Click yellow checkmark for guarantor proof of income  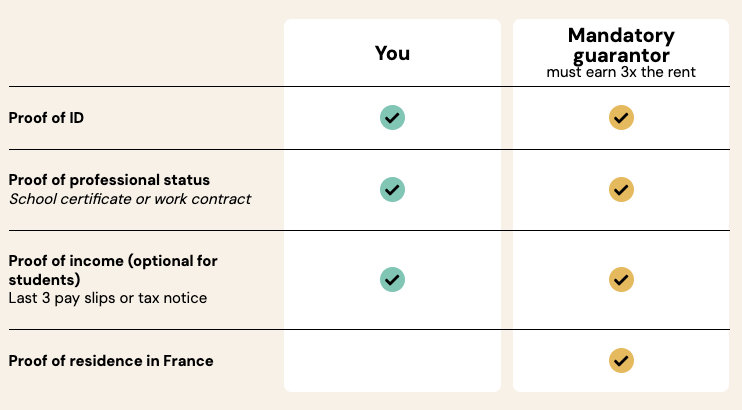click(x=621, y=279)
